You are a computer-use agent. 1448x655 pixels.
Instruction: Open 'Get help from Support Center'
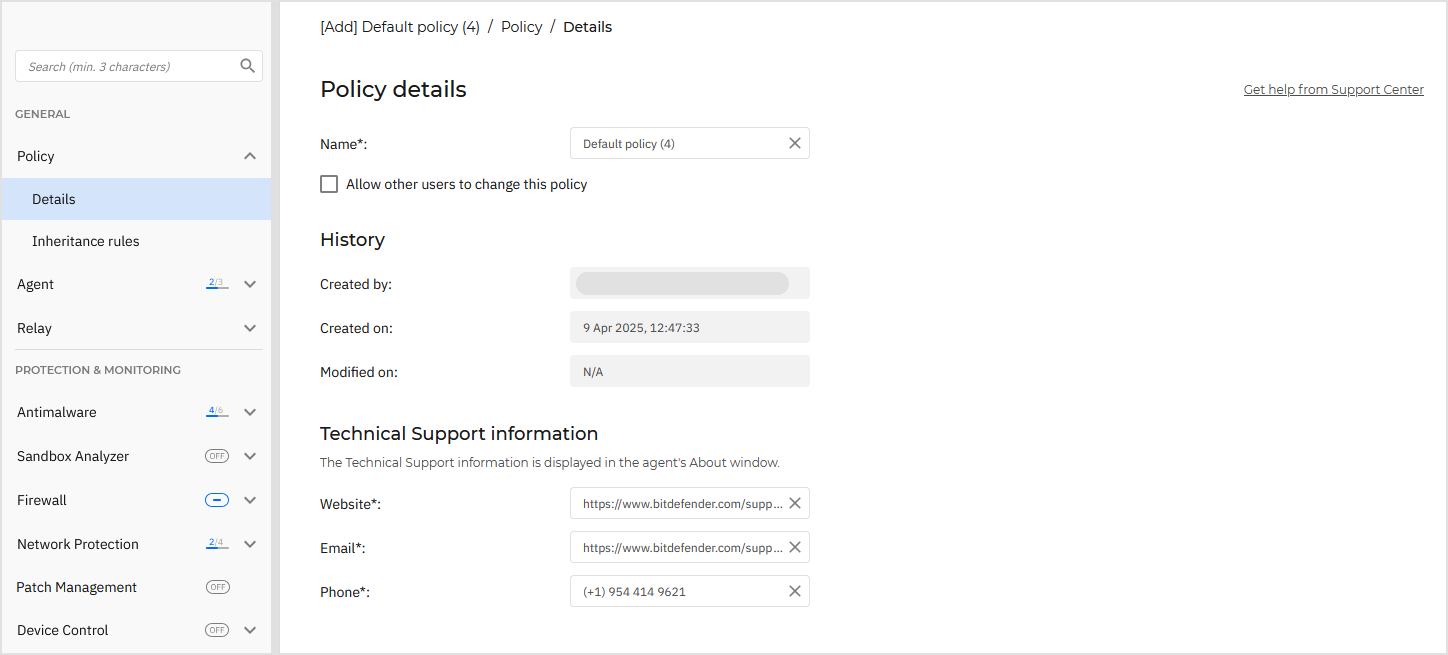point(1333,89)
